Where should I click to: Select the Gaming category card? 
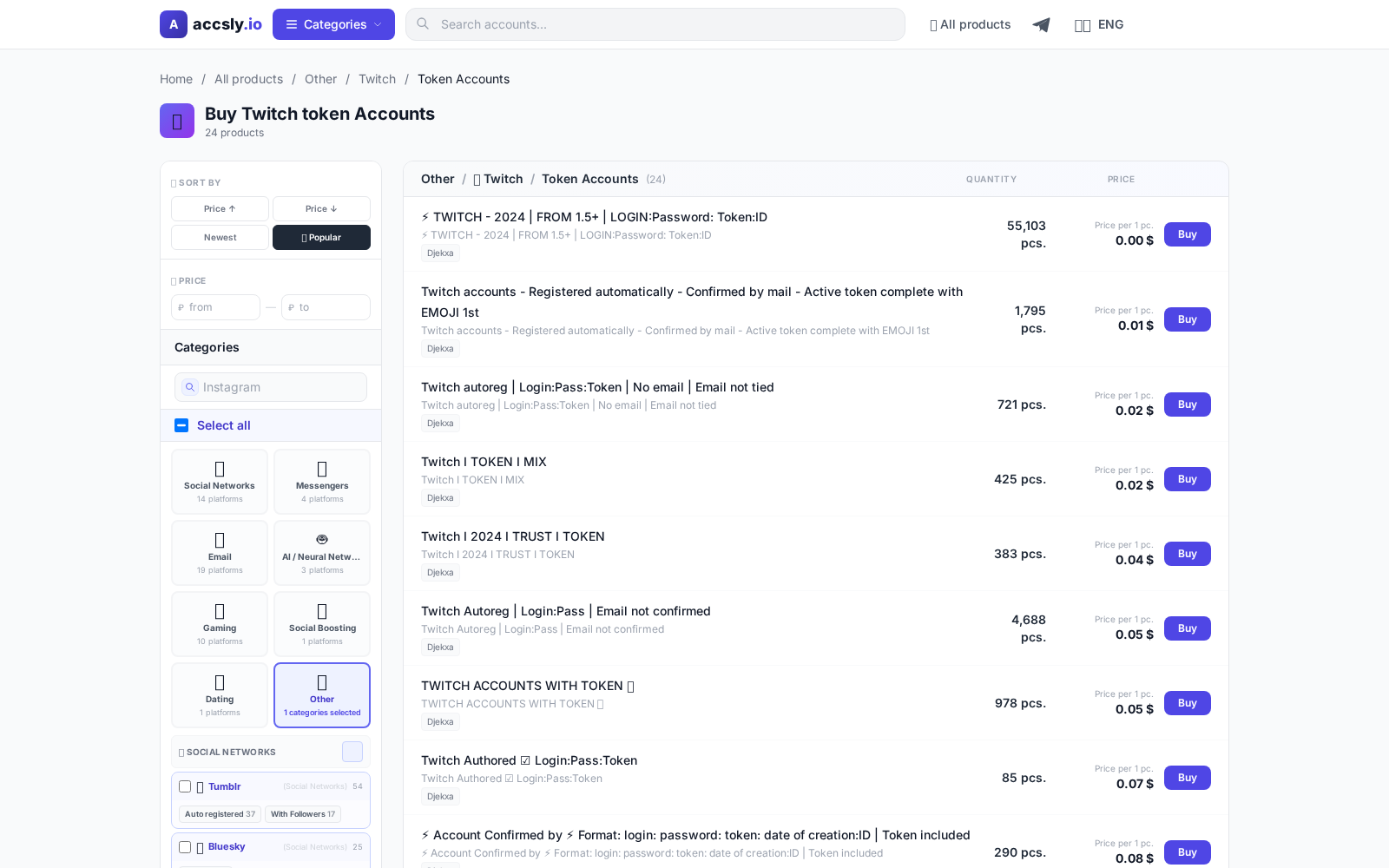coord(220,624)
